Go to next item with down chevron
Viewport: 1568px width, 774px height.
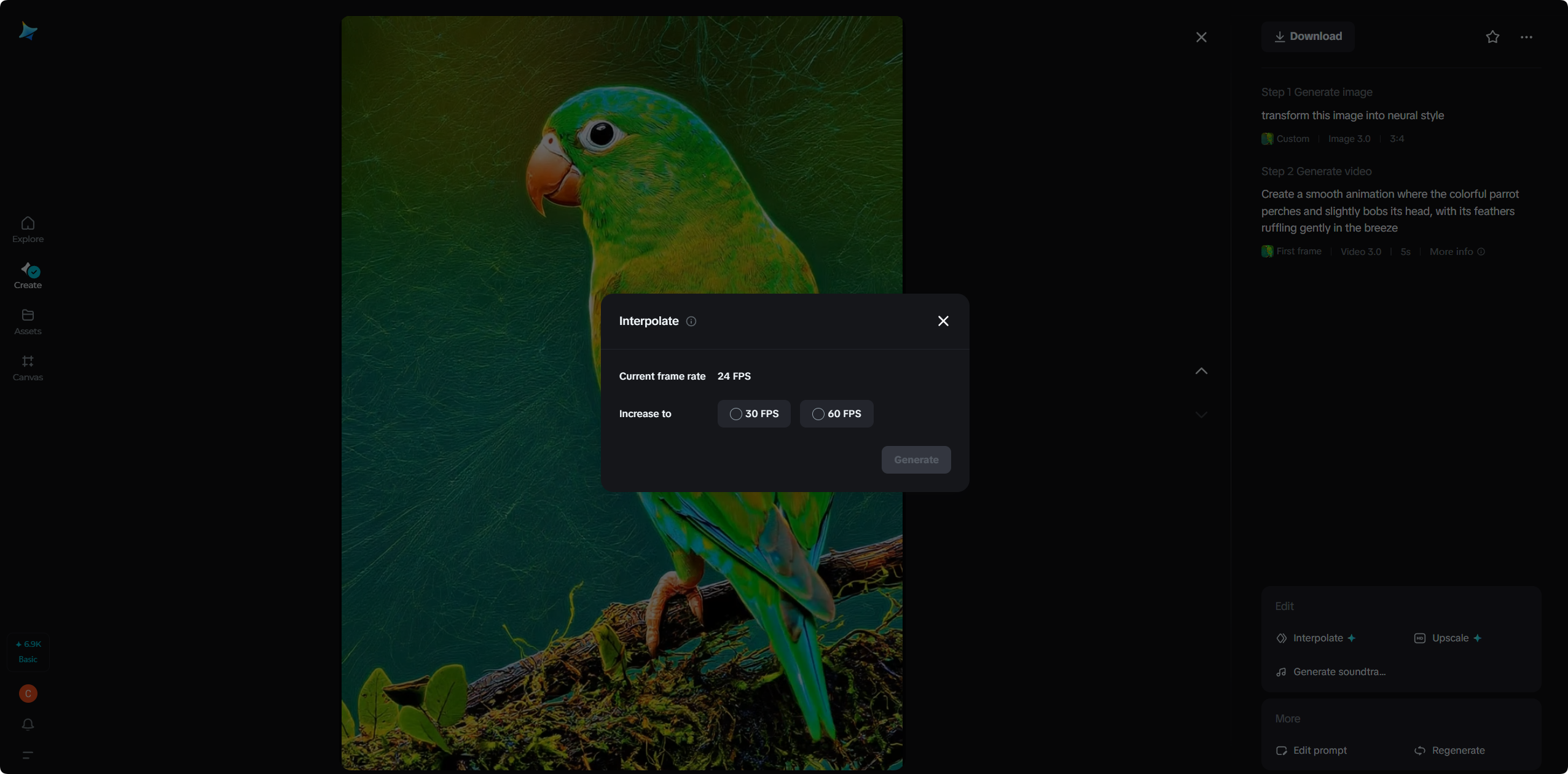click(x=1201, y=415)
